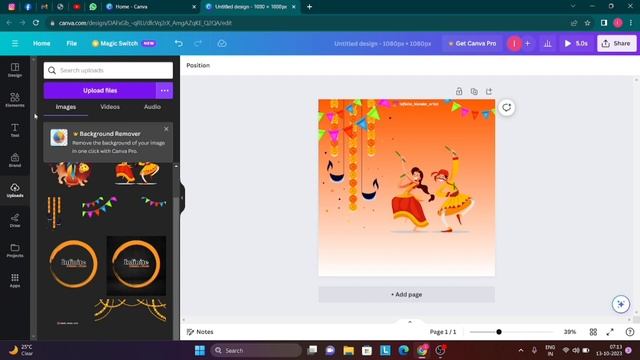The image size is (640, 360).
Task: Click the browser address bar URL
Action: click(x=145, y=23)
